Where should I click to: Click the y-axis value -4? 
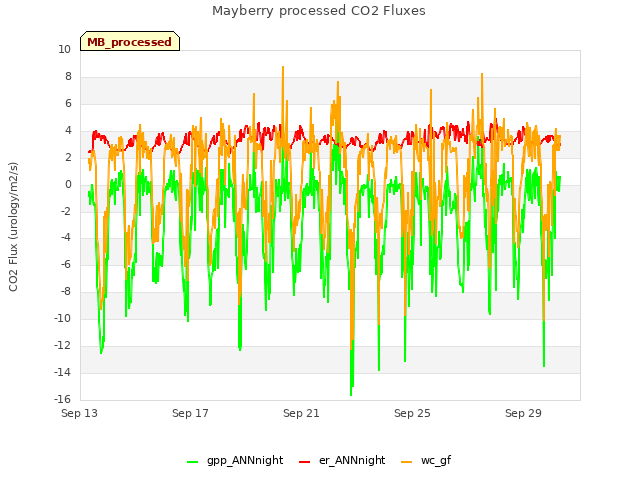click(x=65, y=238)
